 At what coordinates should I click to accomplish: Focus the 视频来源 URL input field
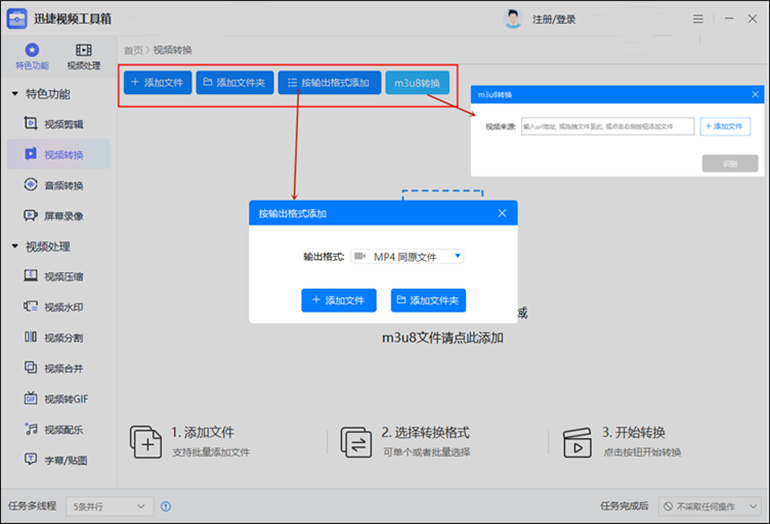pos(607,126)
